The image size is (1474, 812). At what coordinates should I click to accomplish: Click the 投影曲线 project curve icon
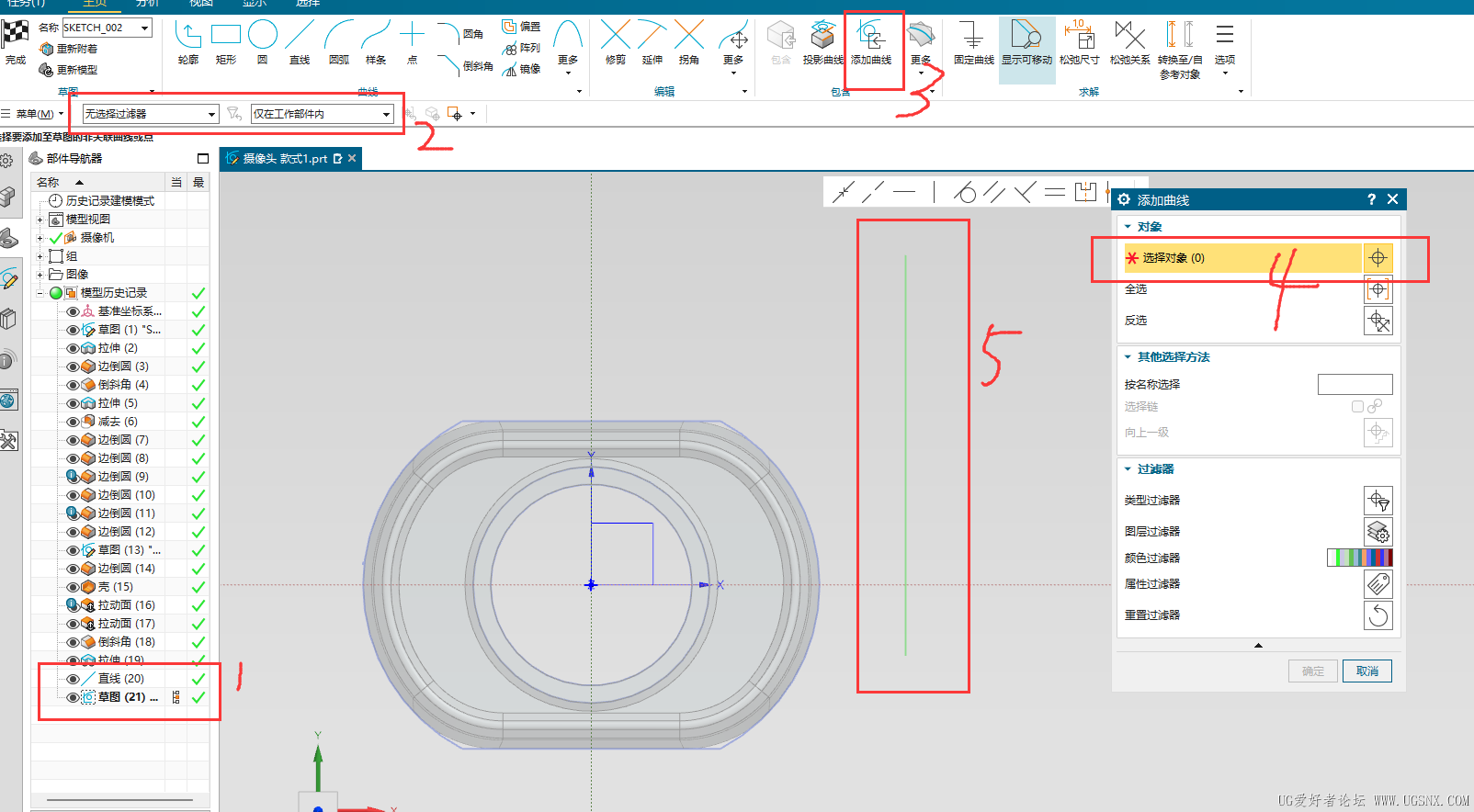(x=822, y=35)
